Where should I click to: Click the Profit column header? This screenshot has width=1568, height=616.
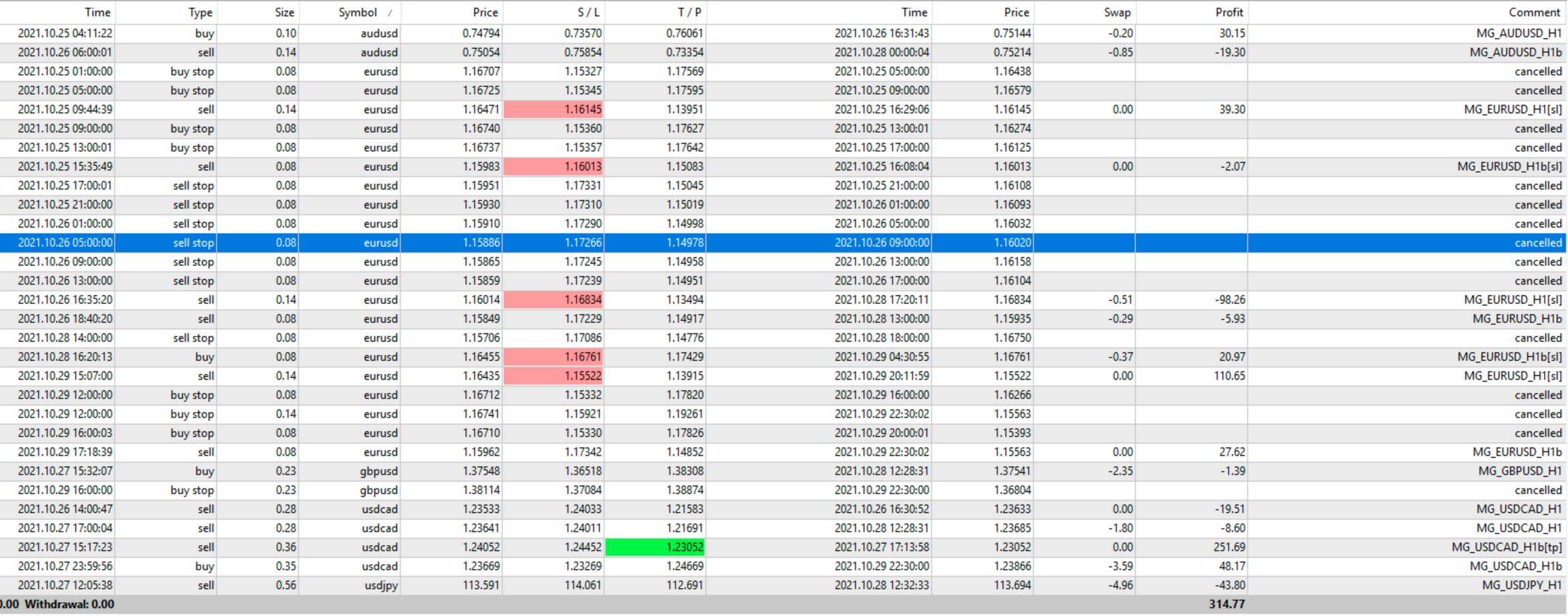pyautogui.click(x=1192, y=12)
